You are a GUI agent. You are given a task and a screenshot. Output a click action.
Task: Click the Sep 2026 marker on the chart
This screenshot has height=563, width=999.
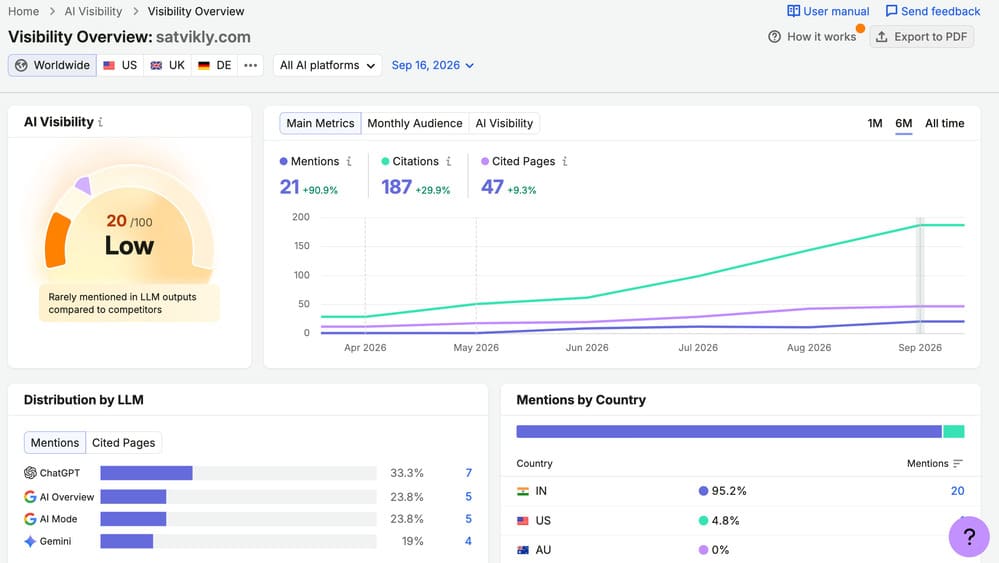[x=920, y=275]
